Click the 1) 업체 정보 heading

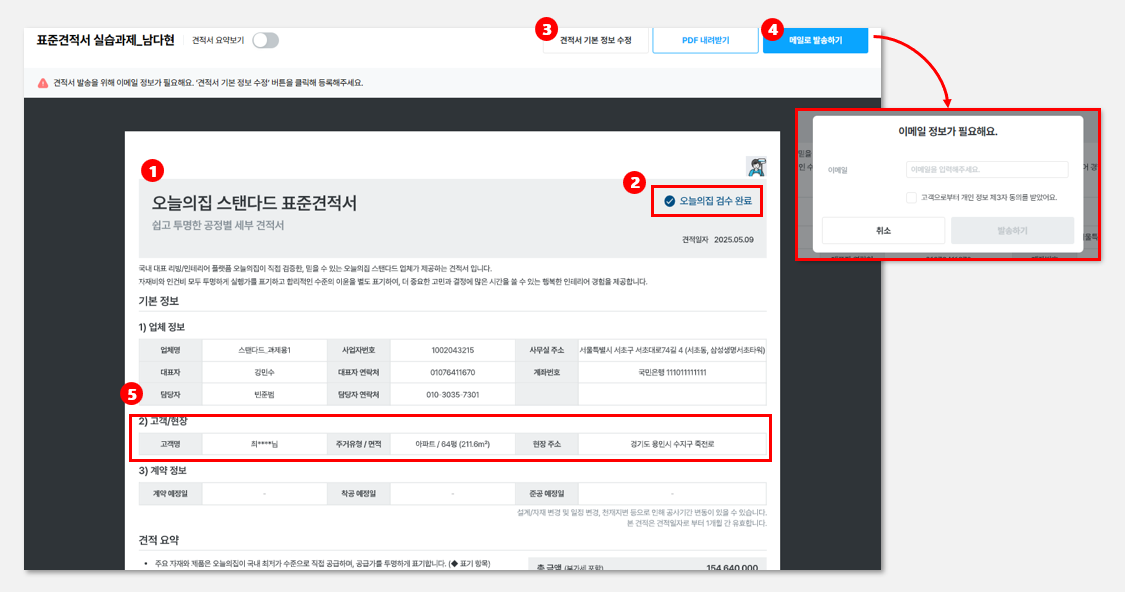[x=161, y=326]
